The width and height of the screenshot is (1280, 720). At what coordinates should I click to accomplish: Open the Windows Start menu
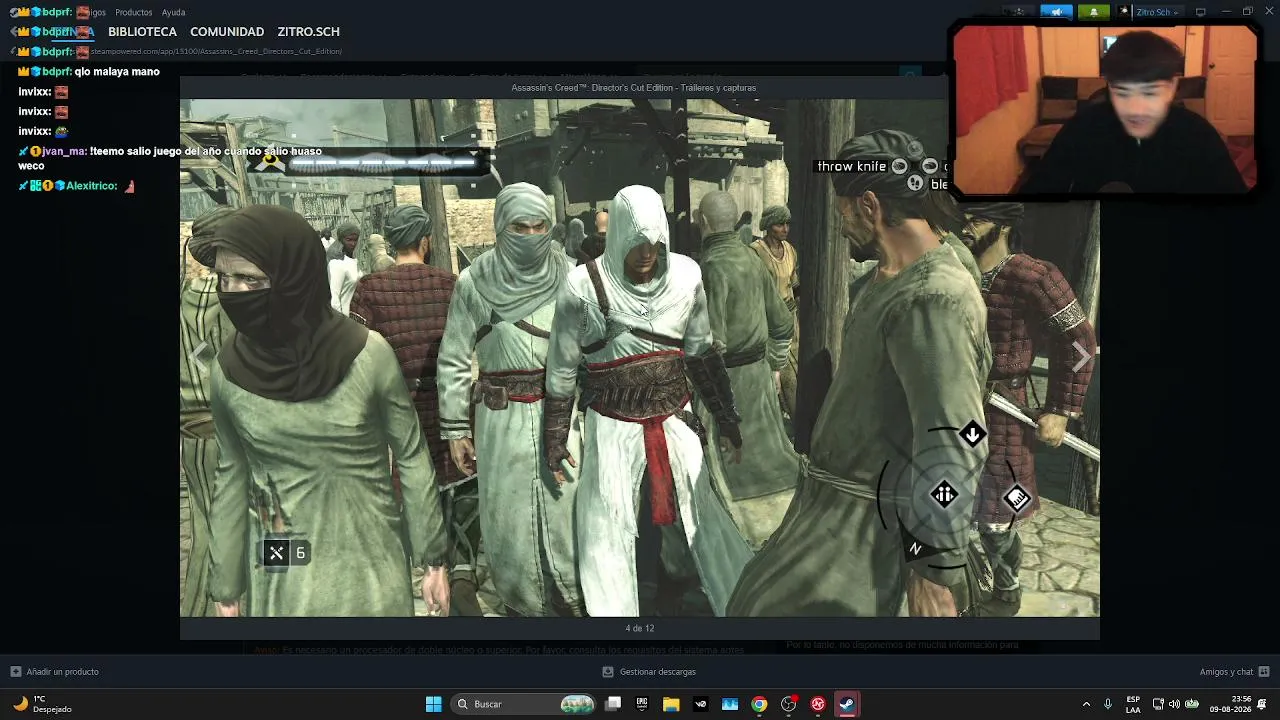click(433, 704)
